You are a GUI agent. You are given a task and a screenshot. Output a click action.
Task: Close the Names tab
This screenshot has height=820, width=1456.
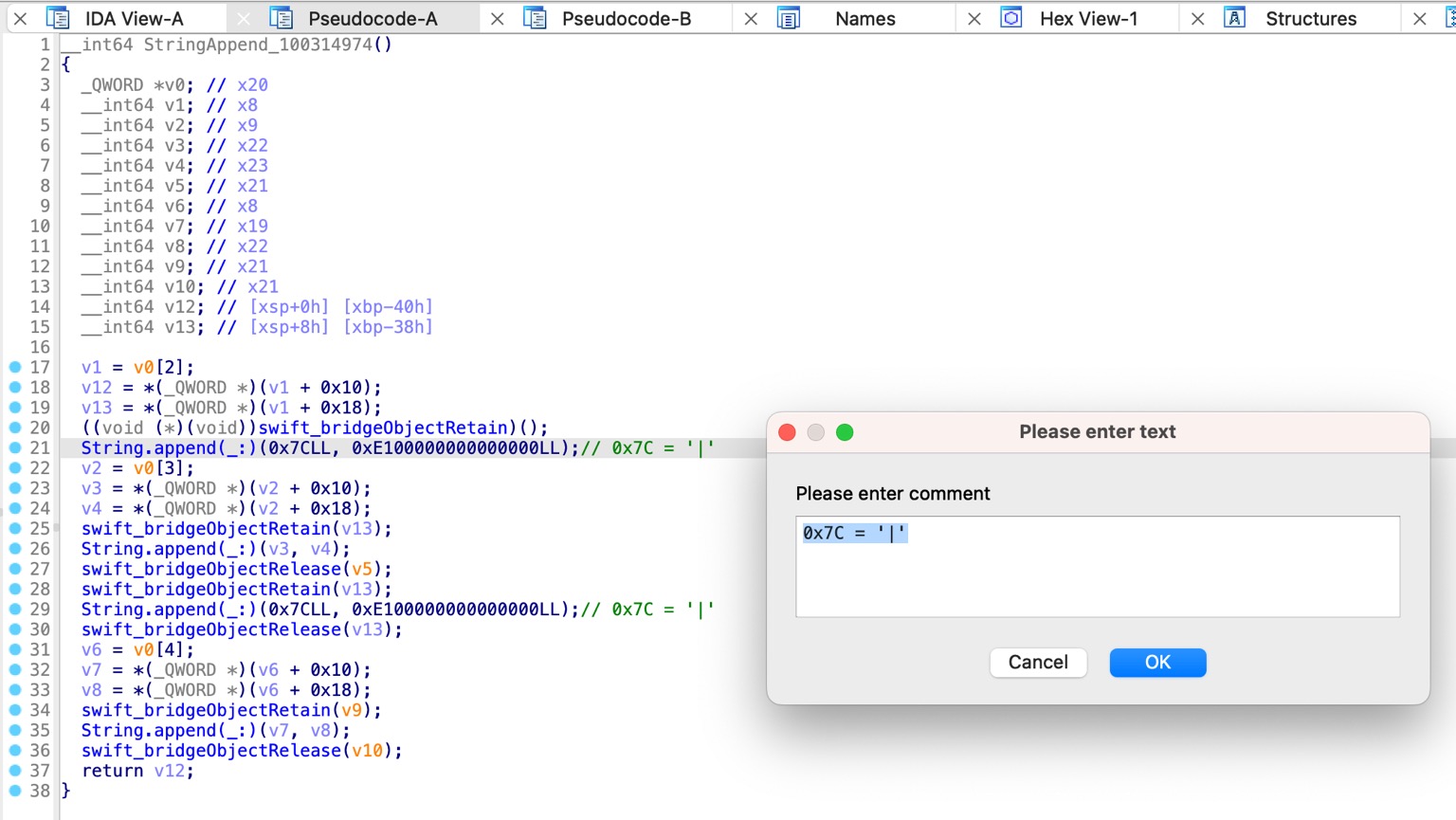751,19
